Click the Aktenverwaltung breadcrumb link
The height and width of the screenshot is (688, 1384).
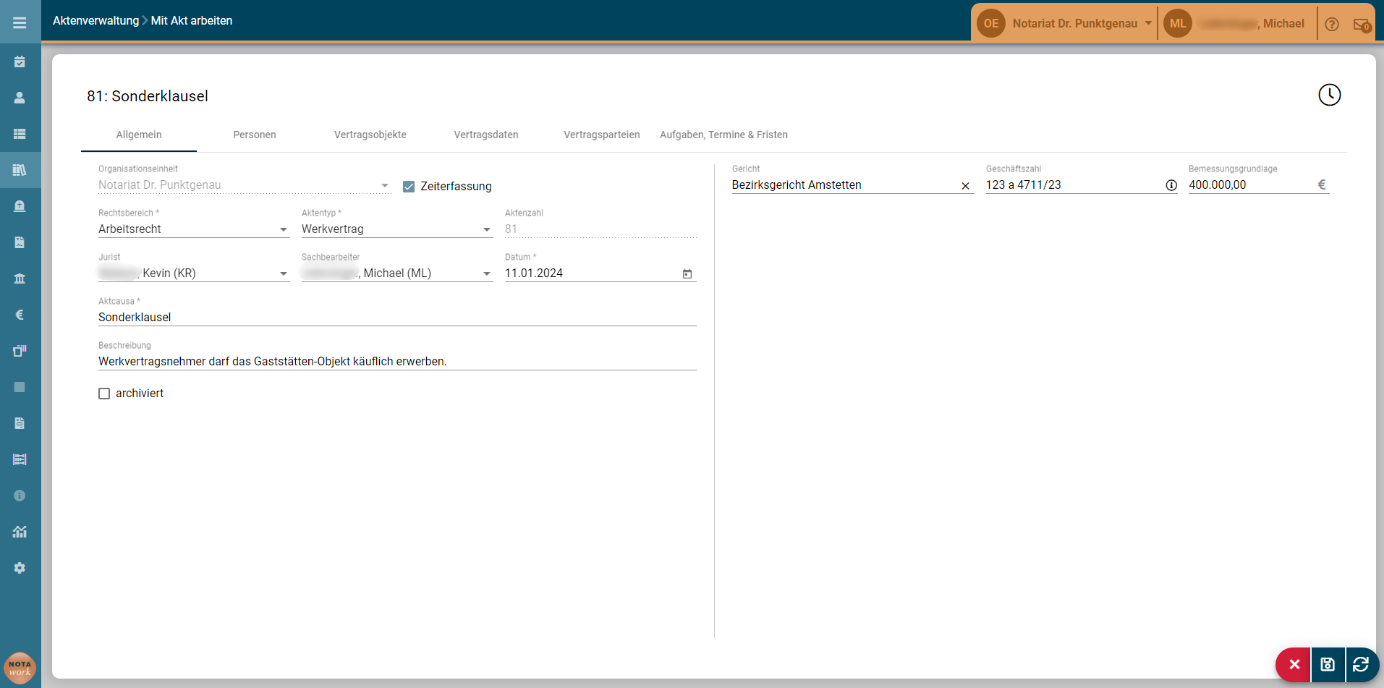[96, 20]
